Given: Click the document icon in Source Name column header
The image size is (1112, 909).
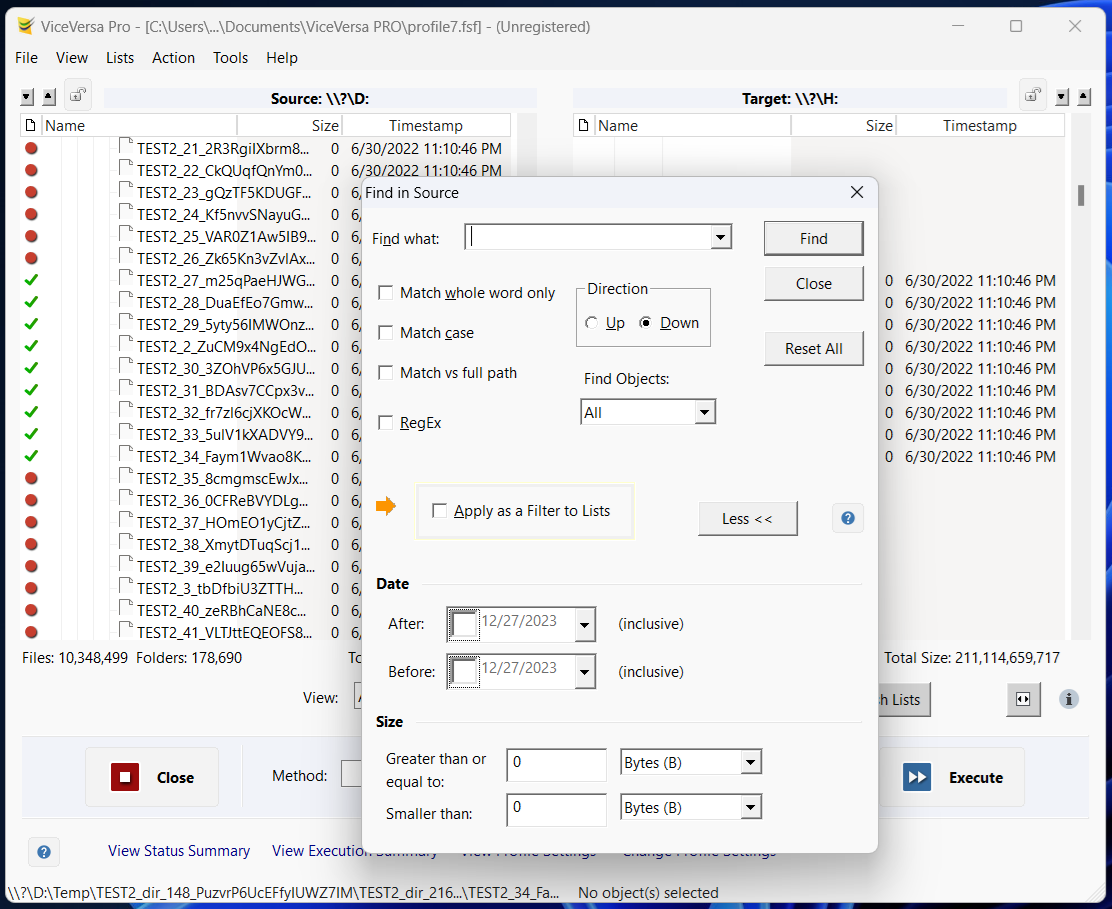Looking at the screenshot, I should [30, 126].
